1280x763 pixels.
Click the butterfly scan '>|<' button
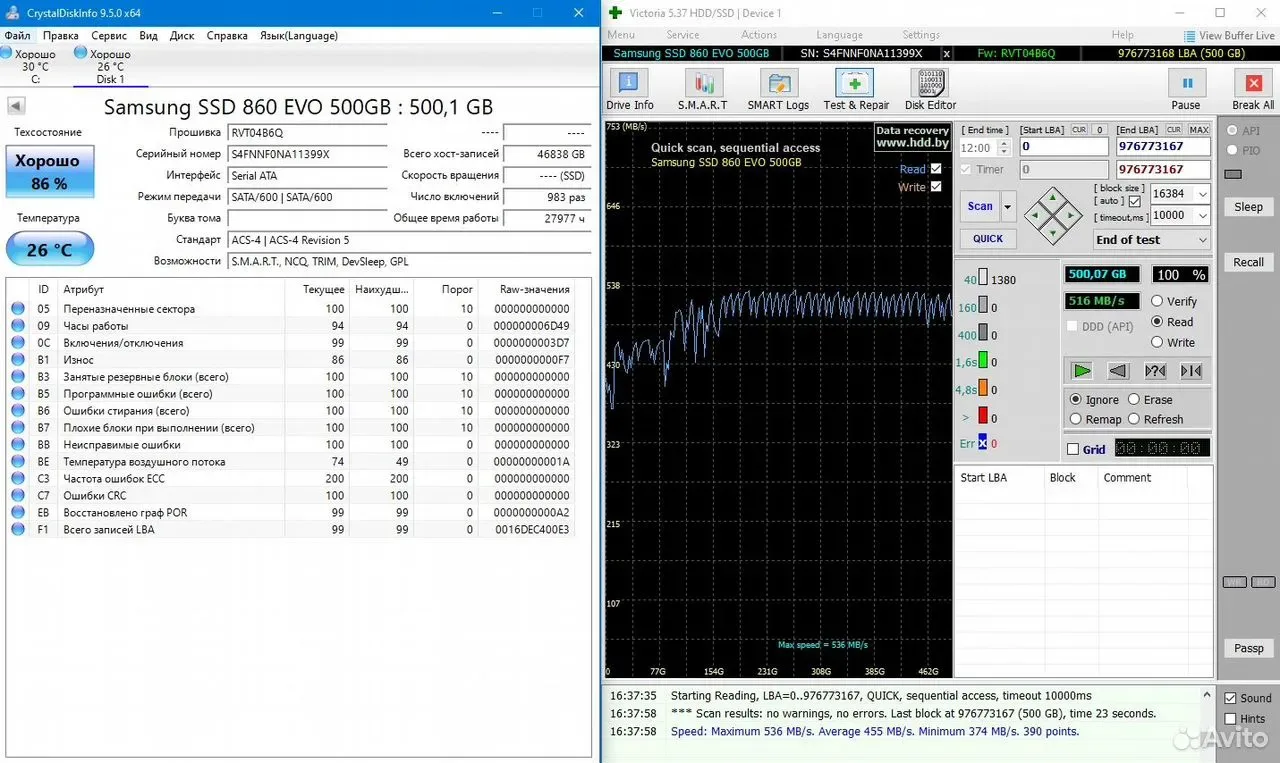click(x=1191, y=371)
